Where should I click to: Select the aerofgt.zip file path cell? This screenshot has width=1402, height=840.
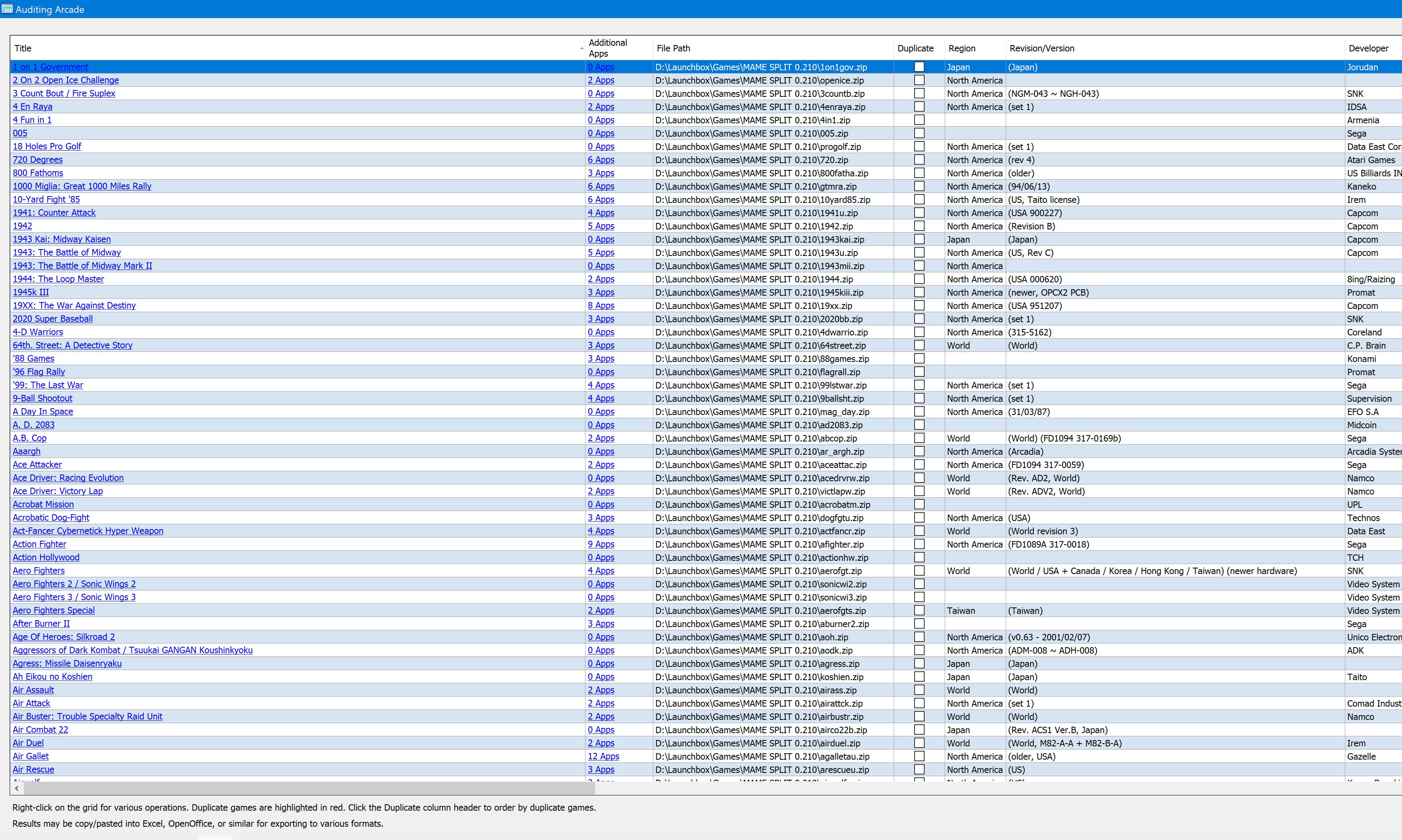coord(773,570)
